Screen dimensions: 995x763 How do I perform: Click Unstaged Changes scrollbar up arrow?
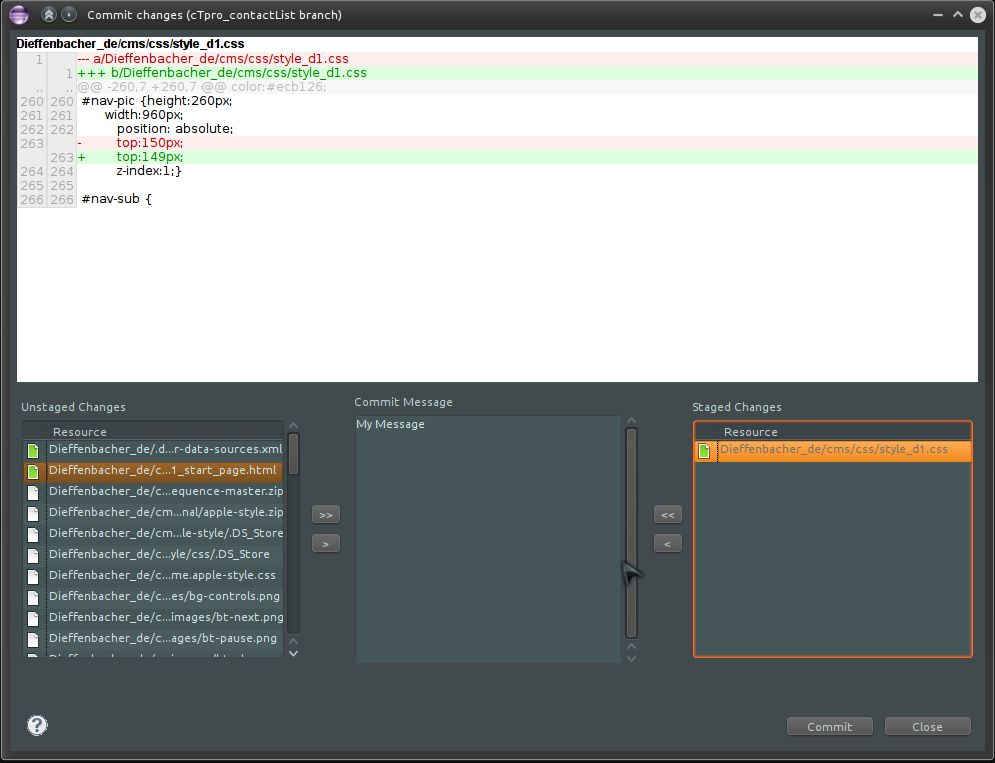pyautogui.click(x=293, y=425)
